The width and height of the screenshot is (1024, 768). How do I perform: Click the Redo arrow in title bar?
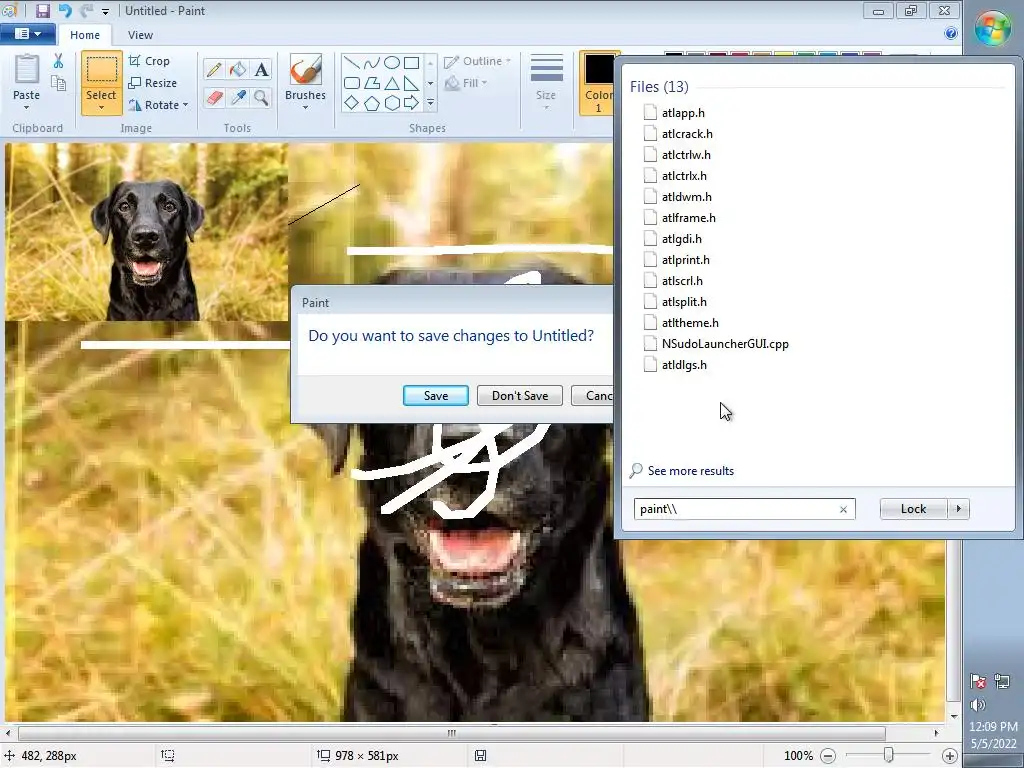pos(86,10)
